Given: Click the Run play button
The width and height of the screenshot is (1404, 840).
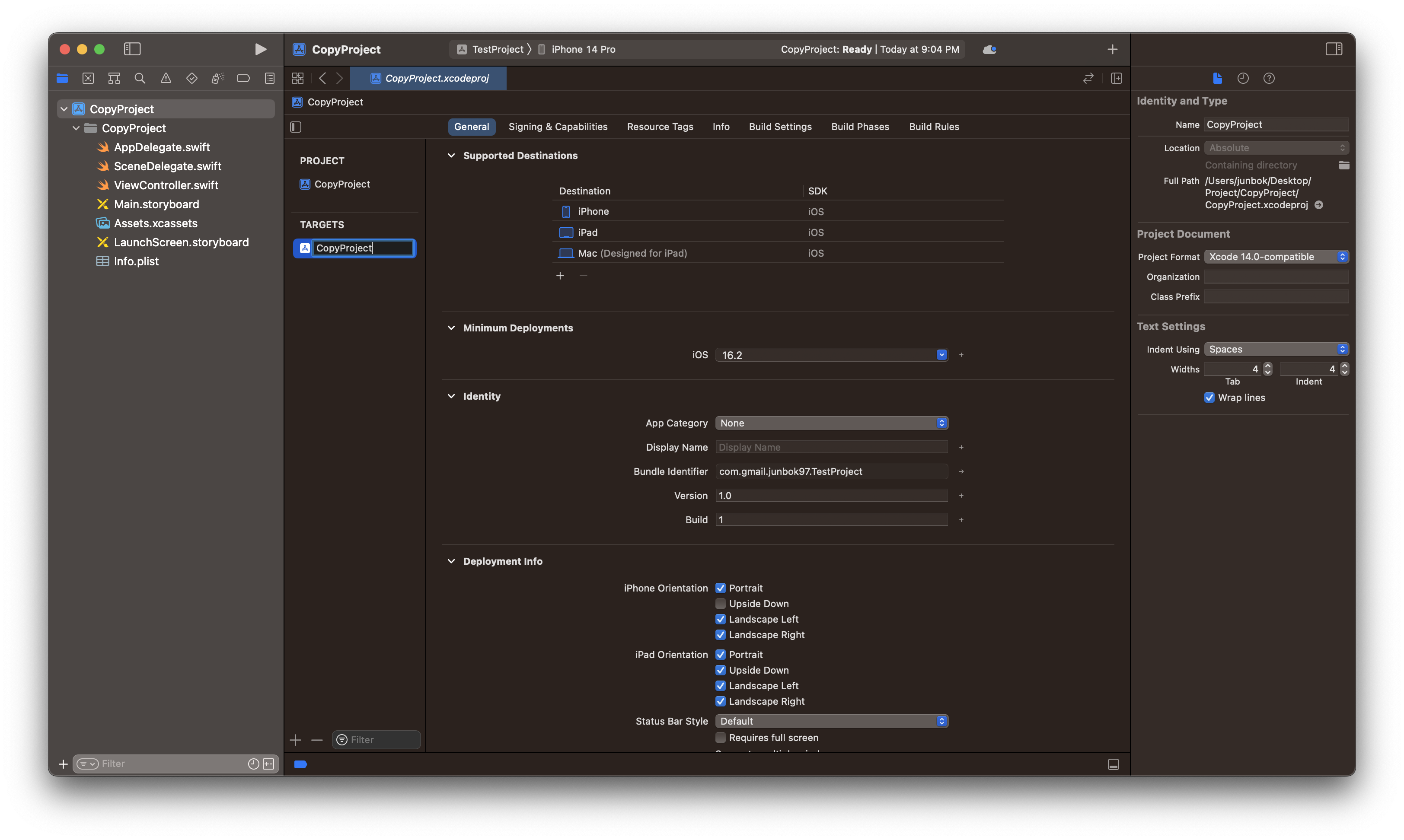Looking at the screenshot, I should [x=260, y=49].
